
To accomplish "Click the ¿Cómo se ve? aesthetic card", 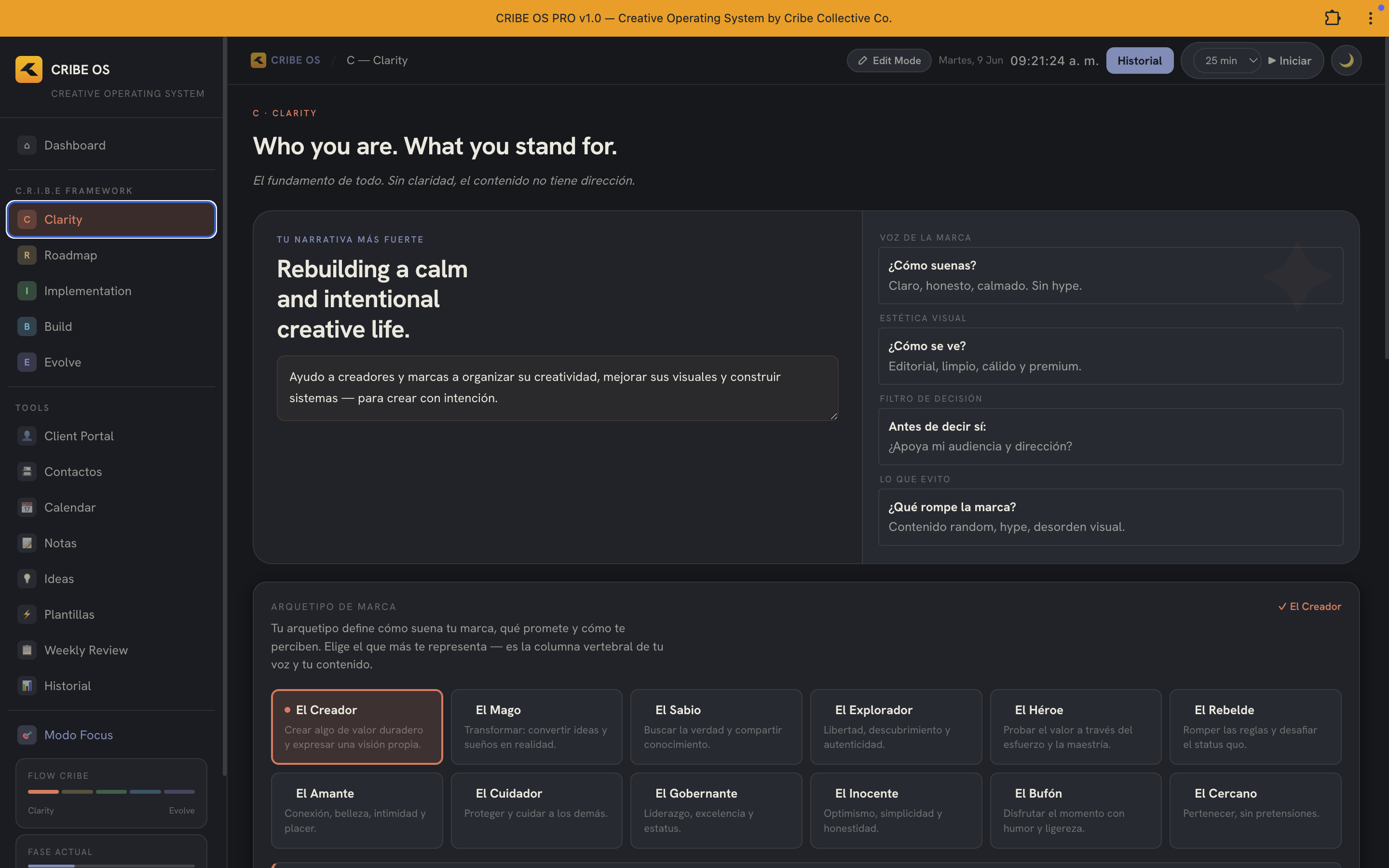I will [1111, 356].
